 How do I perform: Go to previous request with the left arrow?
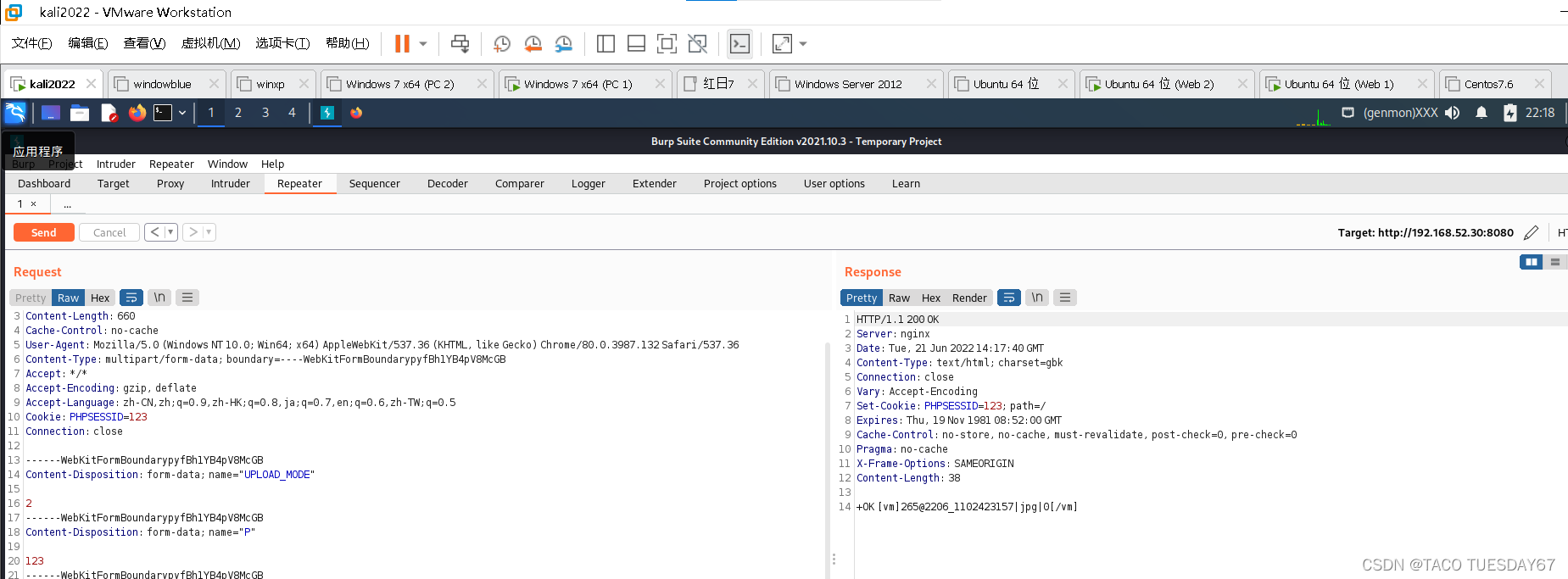click(x=154, y=232)
